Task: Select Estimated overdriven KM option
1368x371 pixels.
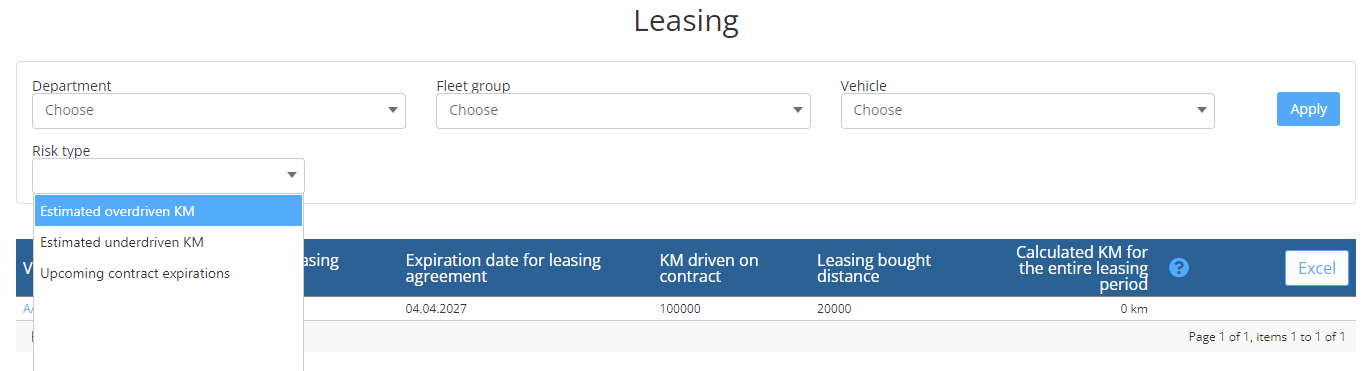Action: point(168,211)
